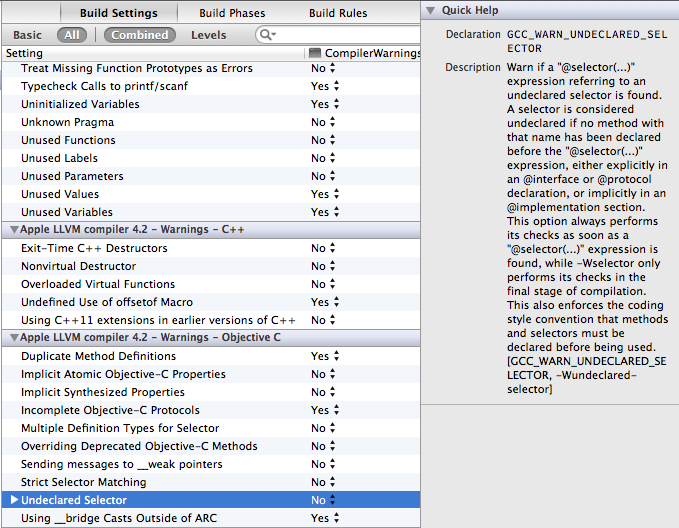Select the Build Settings tab
679x528 pixels.
[119, 13]
